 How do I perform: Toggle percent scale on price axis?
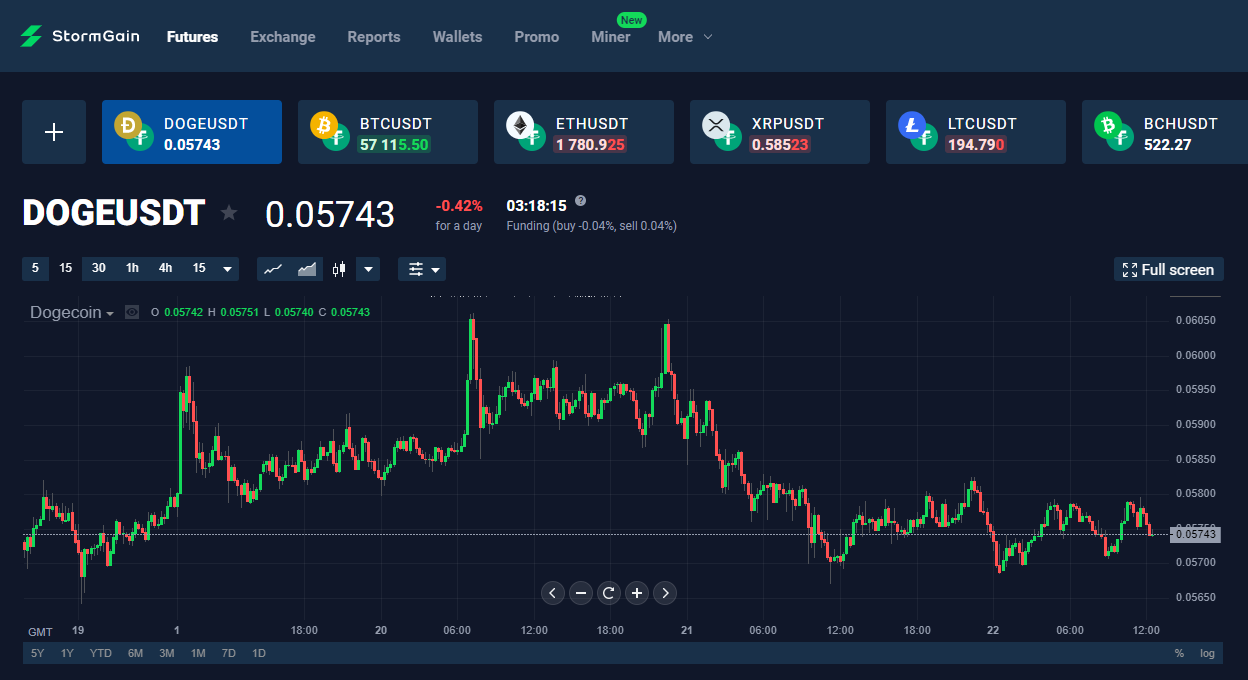click(1179, 653)
